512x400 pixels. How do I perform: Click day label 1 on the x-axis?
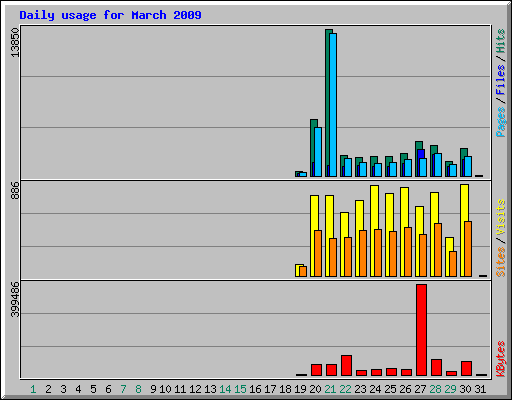click(x=33, y=389)
